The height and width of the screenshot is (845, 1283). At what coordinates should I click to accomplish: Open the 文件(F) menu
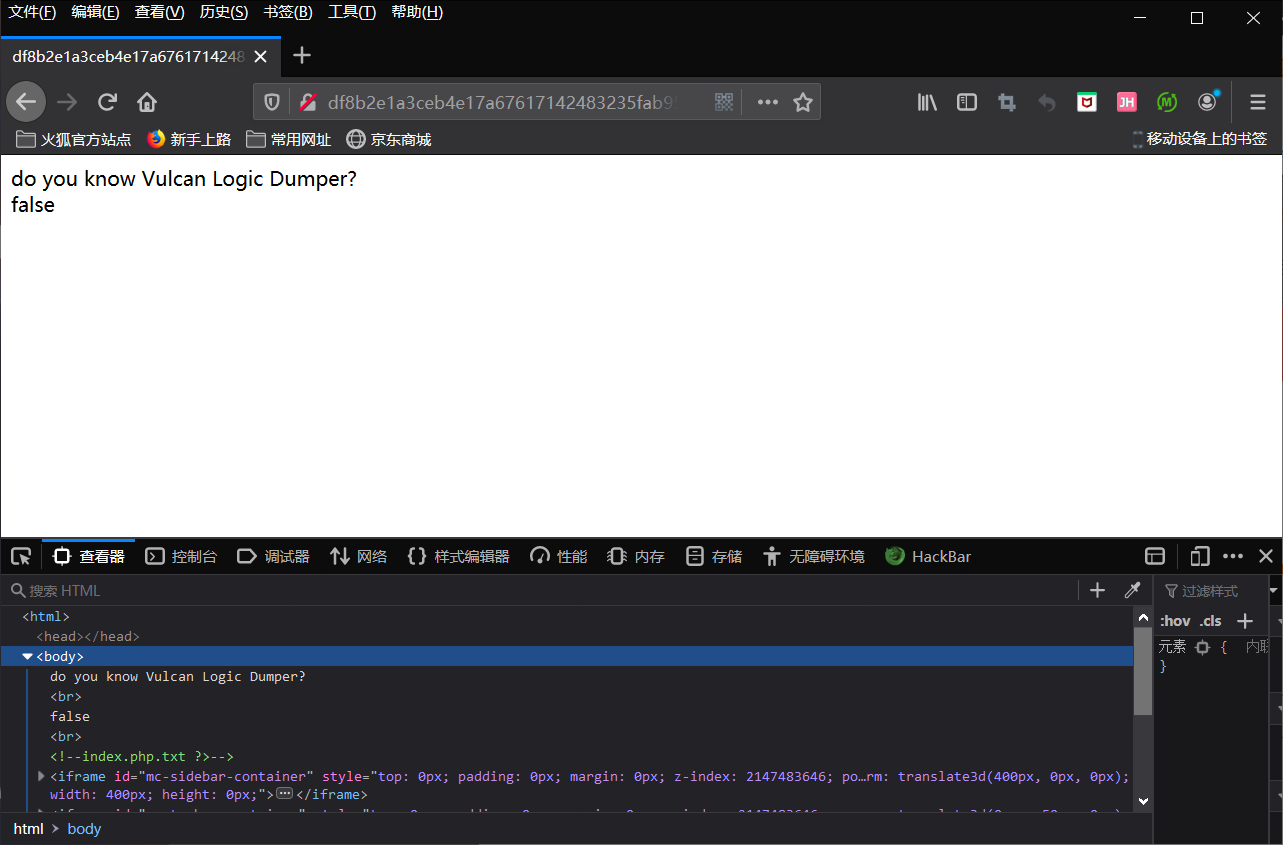tap(32, 12)
